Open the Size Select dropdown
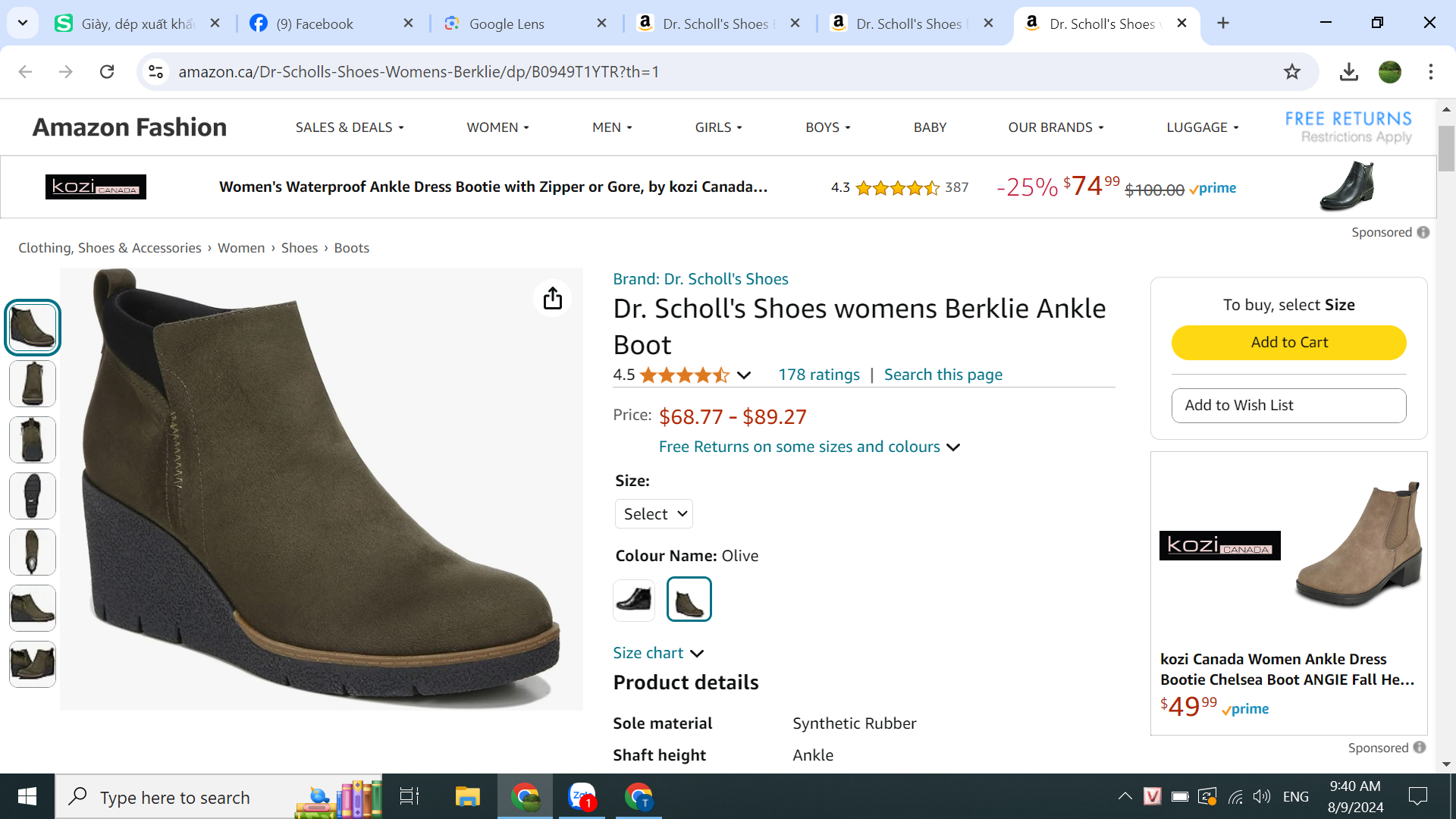Viewport: 1456px width, 819px height. coord(654,514)
